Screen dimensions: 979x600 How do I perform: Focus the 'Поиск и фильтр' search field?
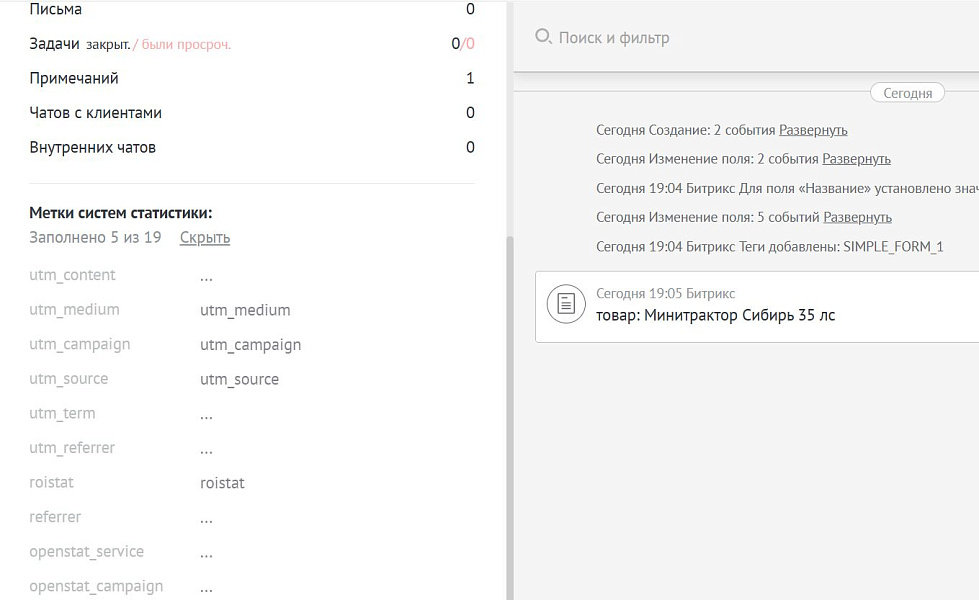[x=700, y=38]
